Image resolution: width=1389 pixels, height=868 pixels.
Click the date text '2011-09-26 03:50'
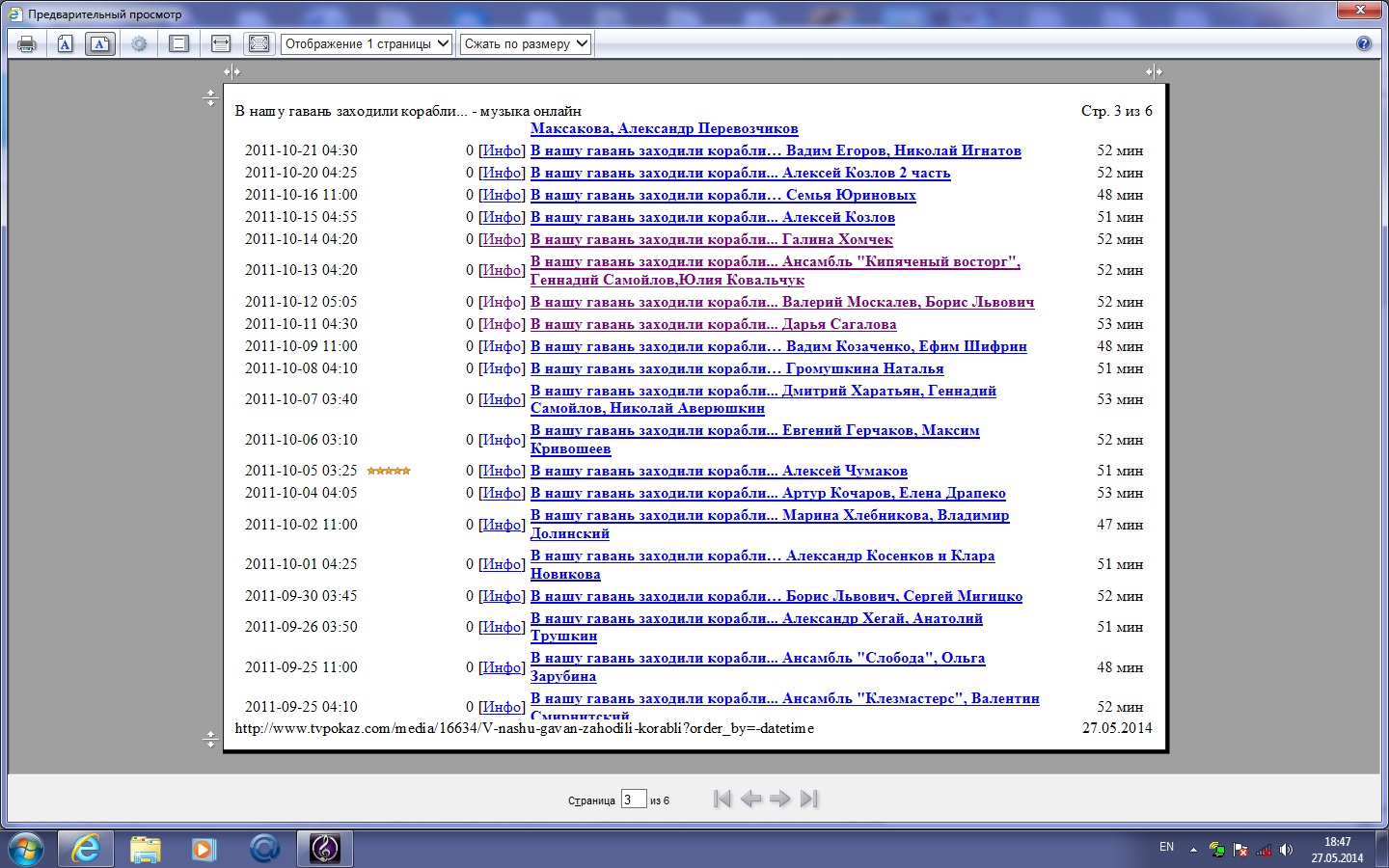(301, 627)
